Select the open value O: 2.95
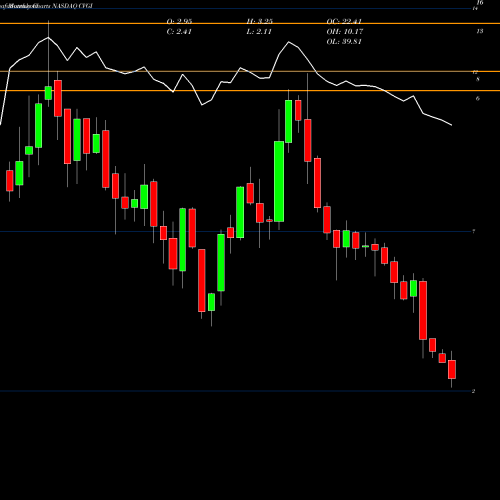This screenshot has height=500, width=500. pos(179,21)
